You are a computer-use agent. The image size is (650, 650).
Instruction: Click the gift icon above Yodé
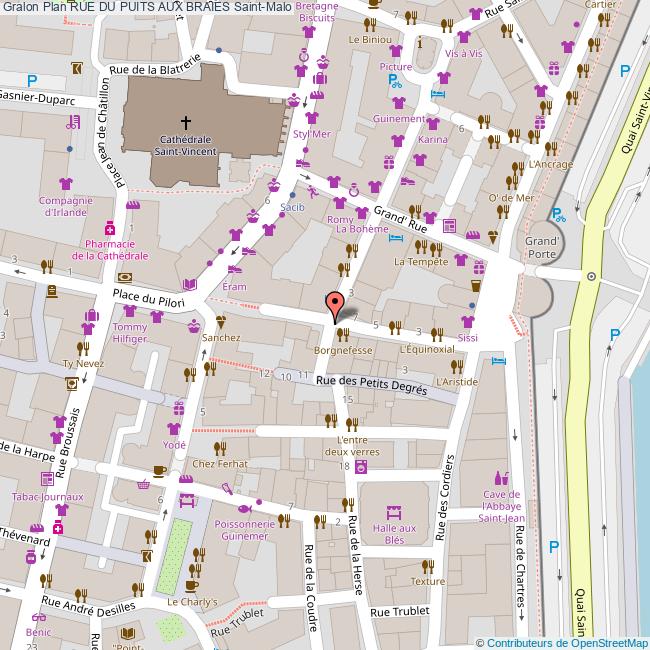pos(178,409)
